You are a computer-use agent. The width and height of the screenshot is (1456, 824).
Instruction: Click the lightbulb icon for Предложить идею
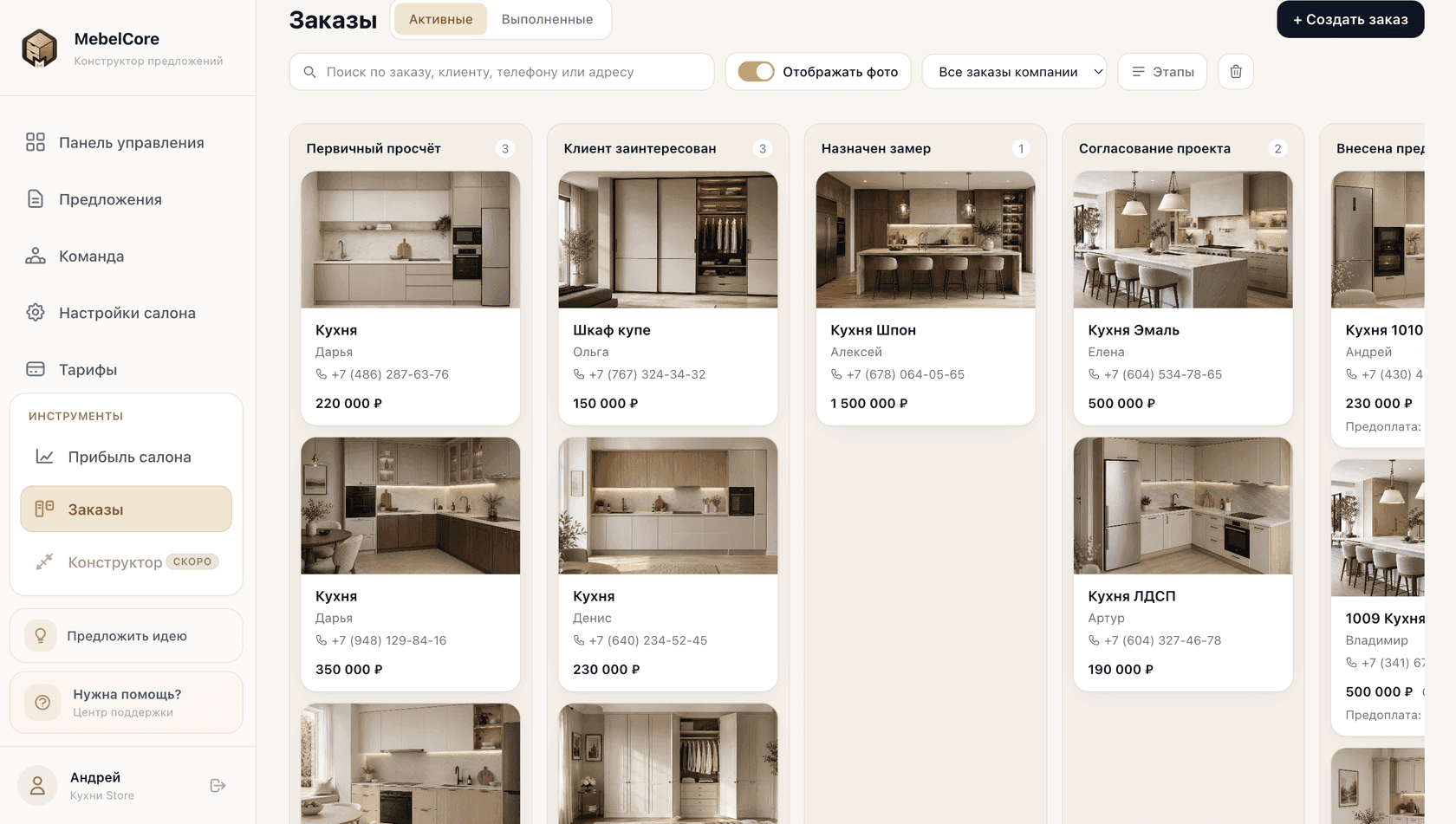41,636
